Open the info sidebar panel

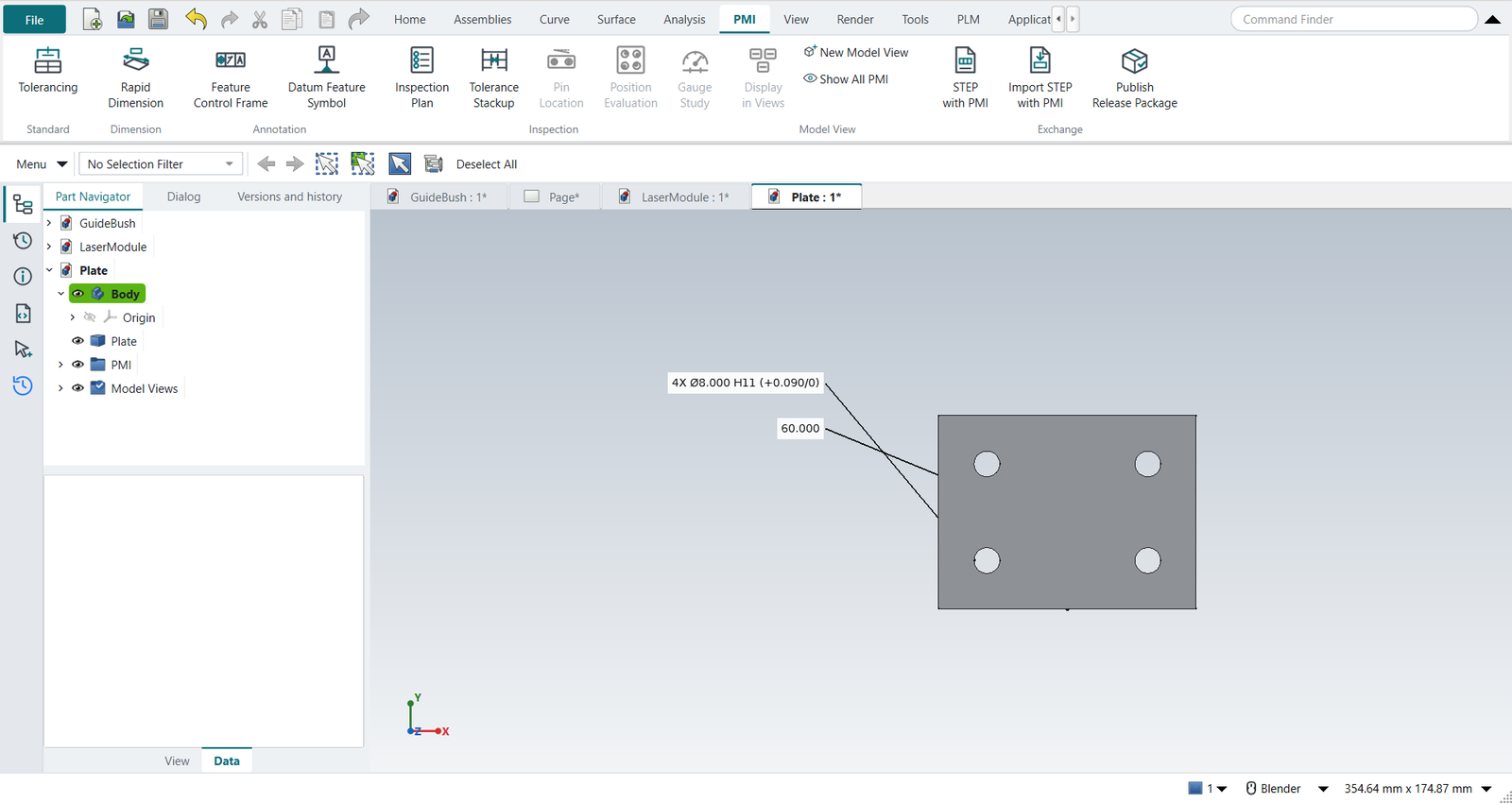pyautogui.click(x=23, y=277)
